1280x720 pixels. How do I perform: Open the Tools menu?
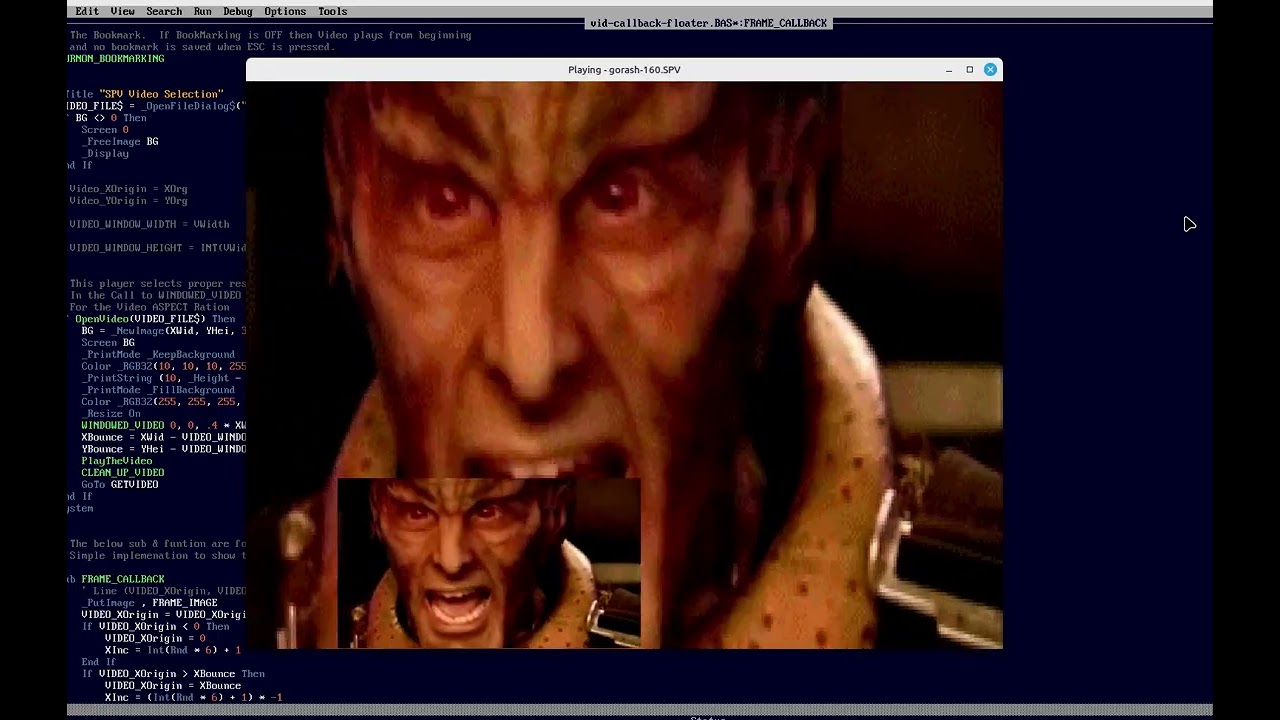pyautogui.click(x=333, y=11)
